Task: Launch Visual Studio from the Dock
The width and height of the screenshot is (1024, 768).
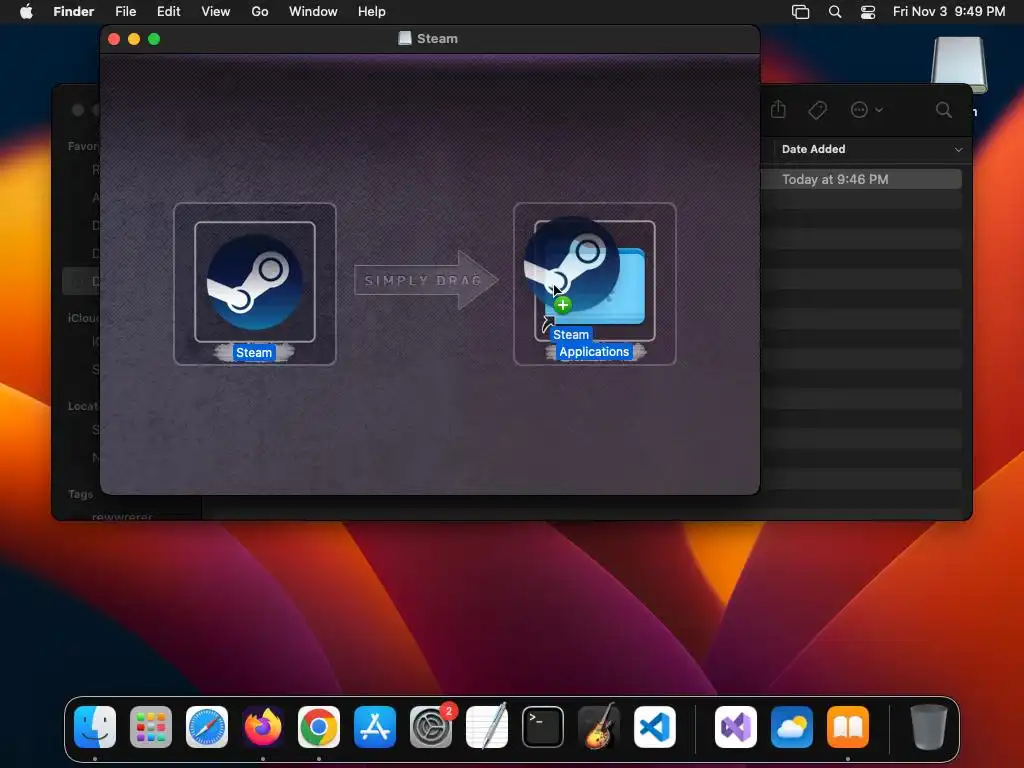Action: 736,727
